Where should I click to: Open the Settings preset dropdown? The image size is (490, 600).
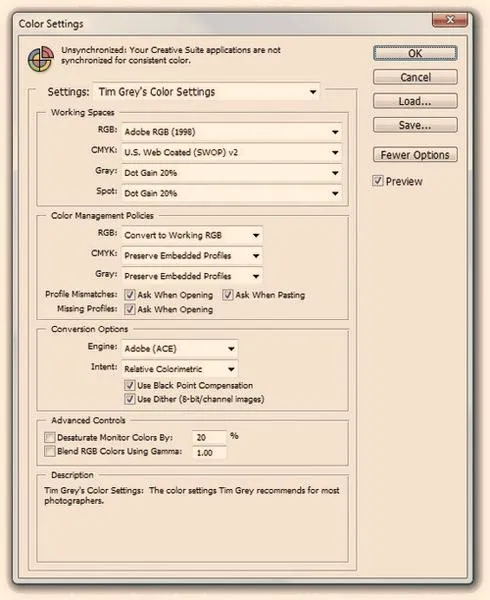click(207, 92)
